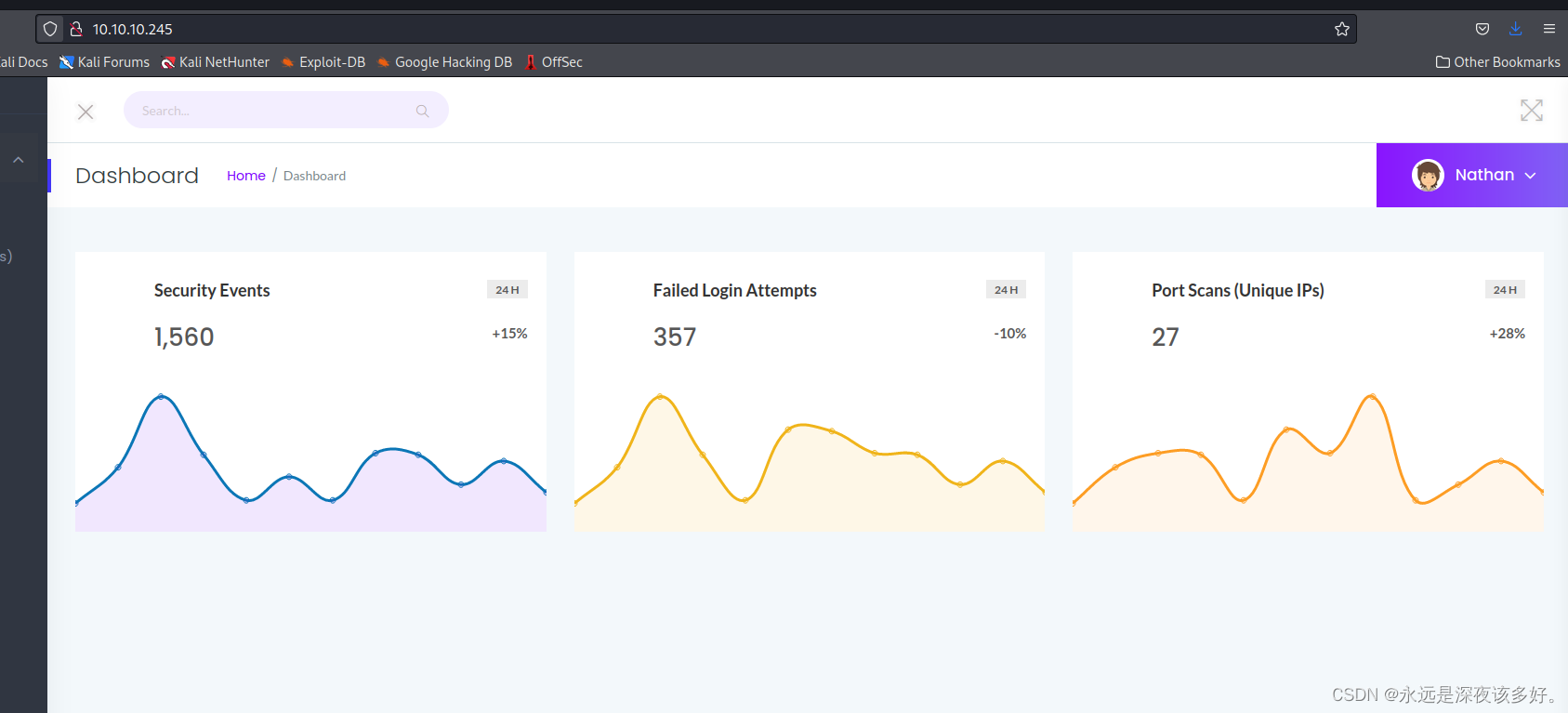Screen dimensions: 1568x713
Task: Open the Exploit-DB bookmark
Action: (x=323, y=62)
